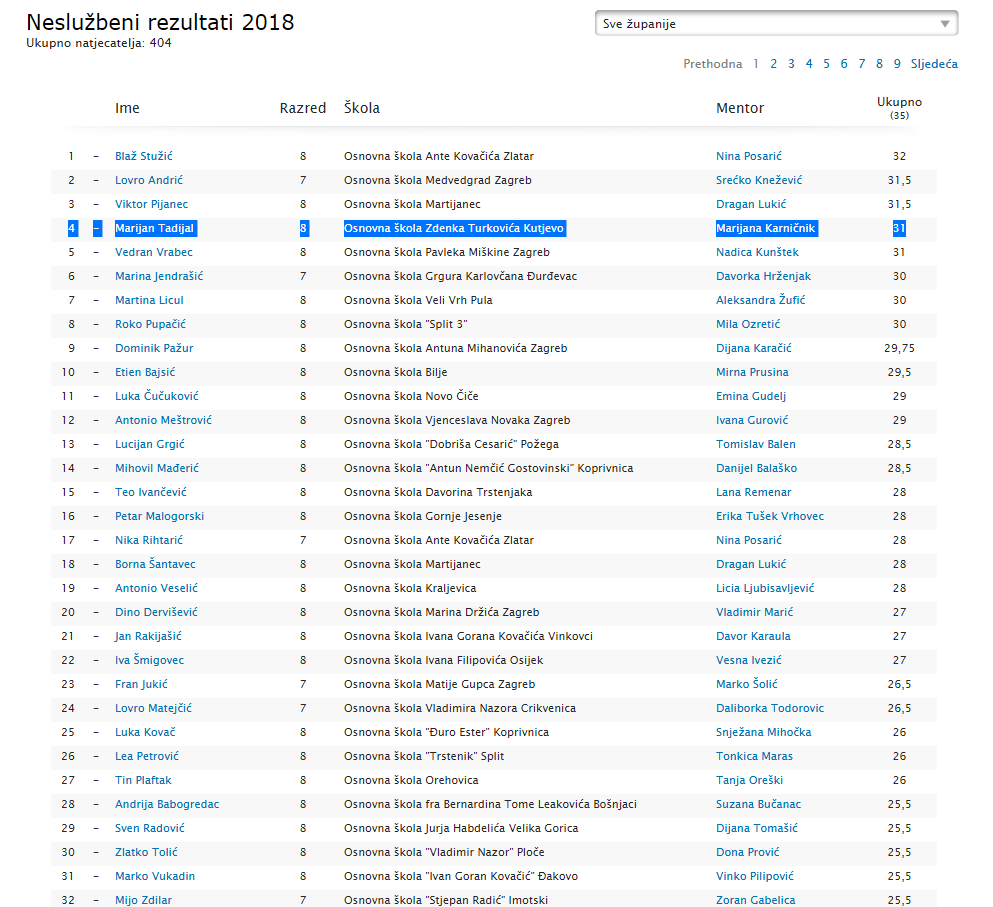Viewport: 993px width, 907px height.
Task: Go to results page 9
Action: coord(897,64)
